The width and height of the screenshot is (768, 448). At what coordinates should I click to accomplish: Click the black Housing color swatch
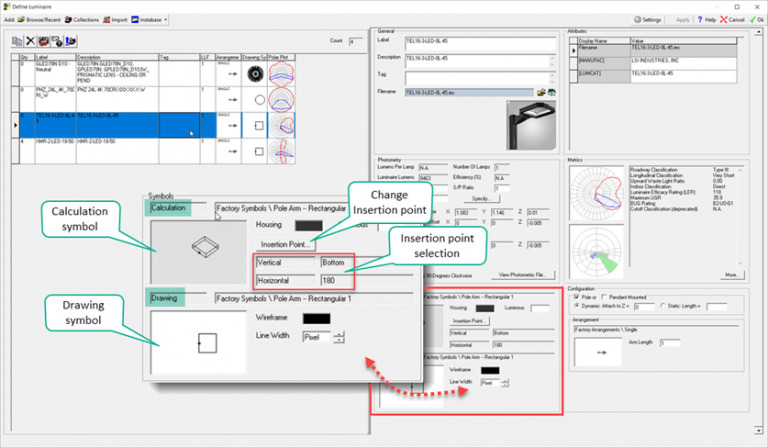pyautogui.click(x=303, y=225)
